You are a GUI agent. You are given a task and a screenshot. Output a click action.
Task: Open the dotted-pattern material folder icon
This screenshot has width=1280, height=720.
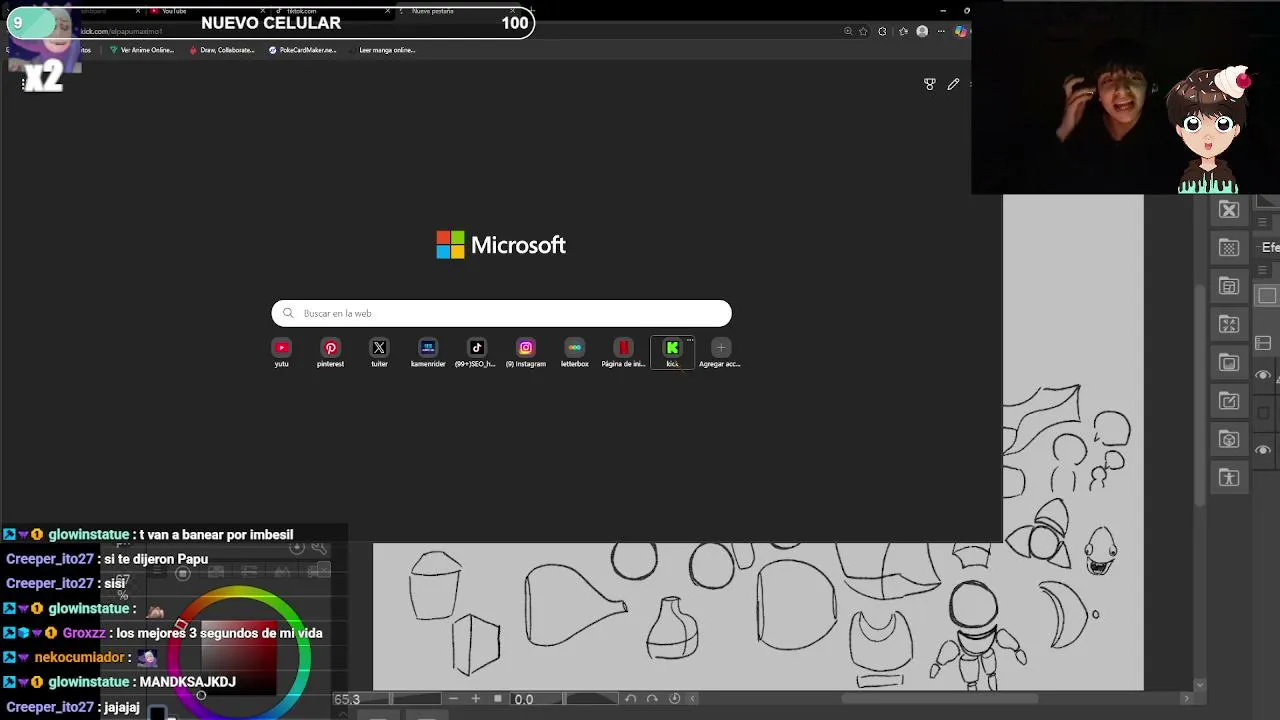pyautogui.click(x=1229, y=248)
